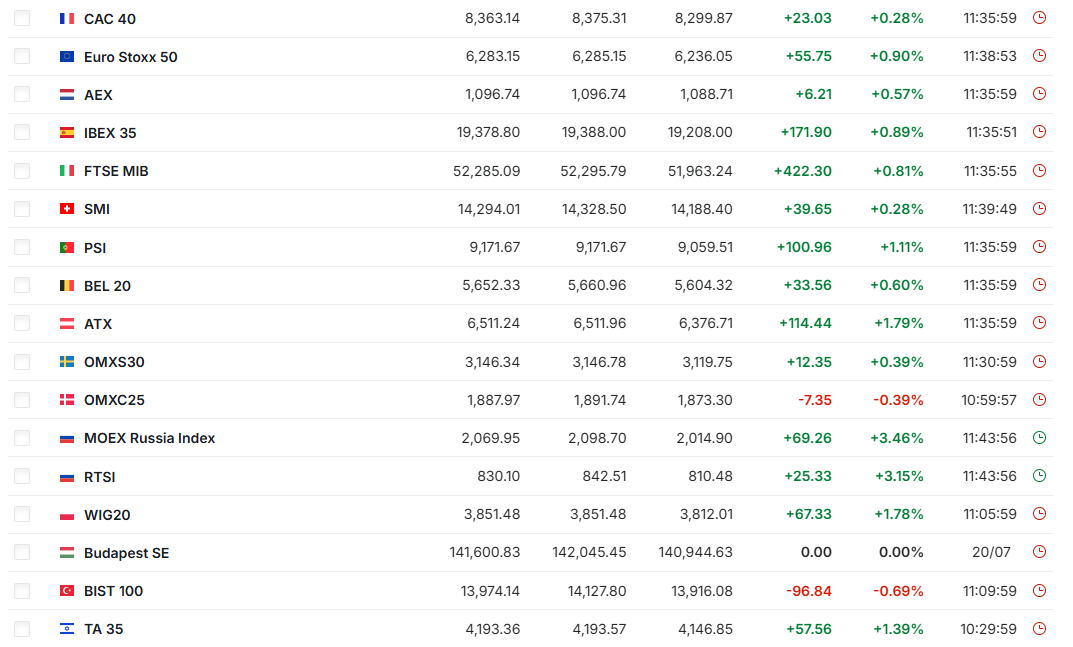This screenshot has width=1073, height=647.
Task: Check the IBEX 35 row checkbox
Action: click(x=22, y=132)
